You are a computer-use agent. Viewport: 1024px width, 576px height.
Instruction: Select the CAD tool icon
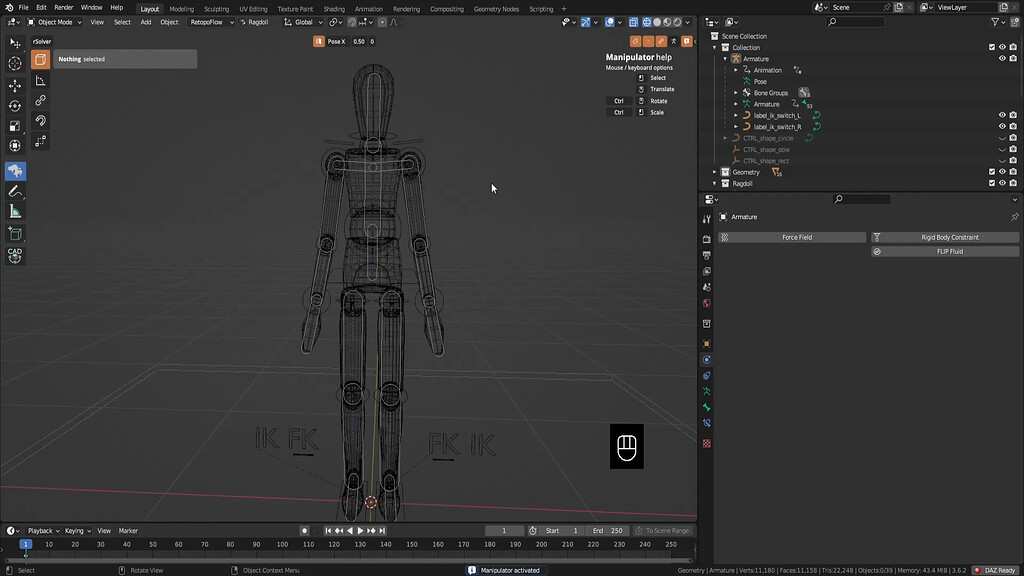tap(15, 255)
